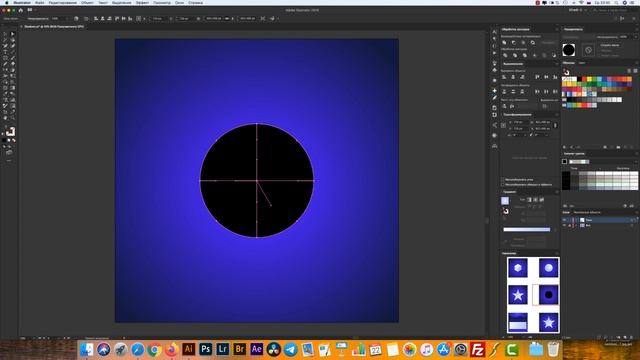
Task: Click the constrain proportions link in Transform panel
Action: coord(555,125)
